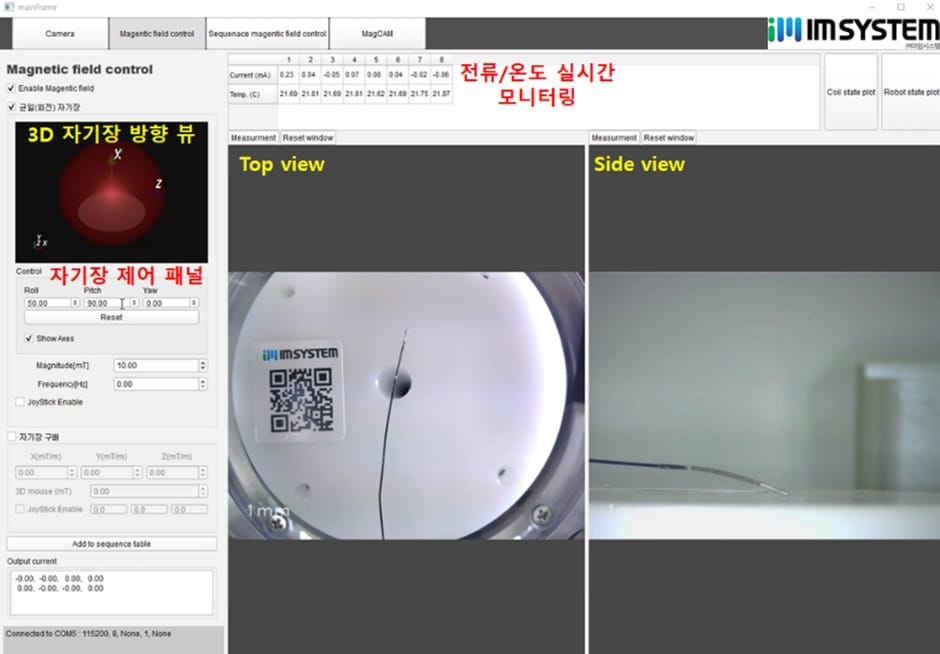
Task: Click Reset window above Side view
Action: coord(668,138)
